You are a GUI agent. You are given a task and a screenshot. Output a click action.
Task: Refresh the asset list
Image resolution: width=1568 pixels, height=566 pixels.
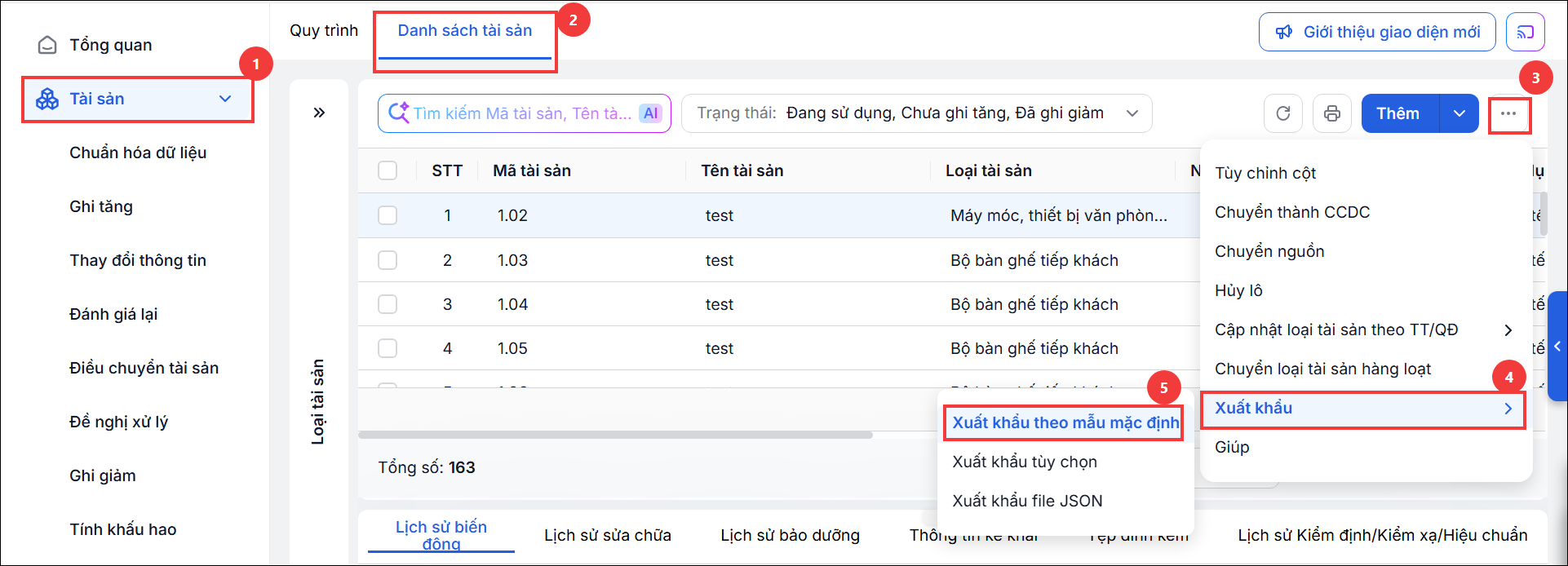1282,113
